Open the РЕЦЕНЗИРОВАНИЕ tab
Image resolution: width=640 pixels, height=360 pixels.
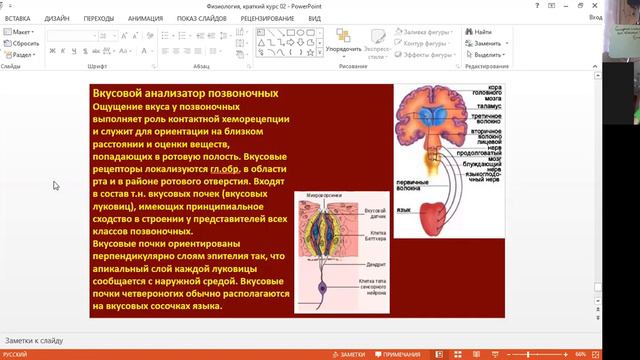tap(267, 18)
